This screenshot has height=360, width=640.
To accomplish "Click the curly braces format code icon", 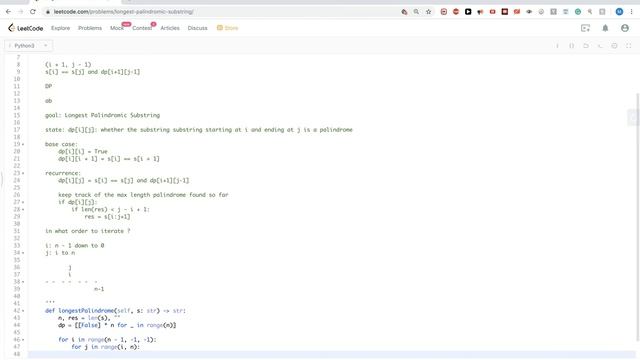I will [x=572, y=46].
